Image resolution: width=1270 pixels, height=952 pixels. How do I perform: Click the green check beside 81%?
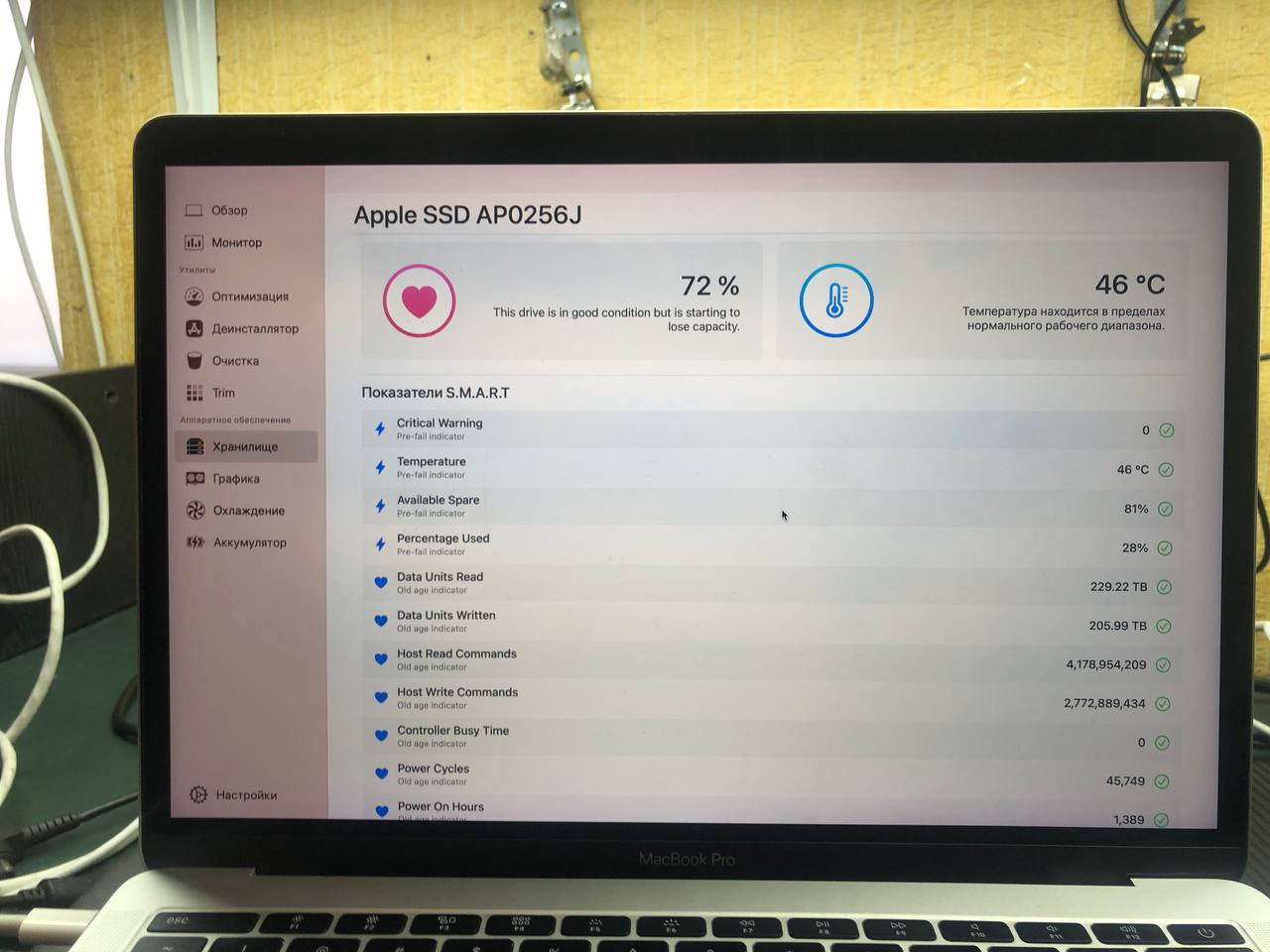(1166, 509)
